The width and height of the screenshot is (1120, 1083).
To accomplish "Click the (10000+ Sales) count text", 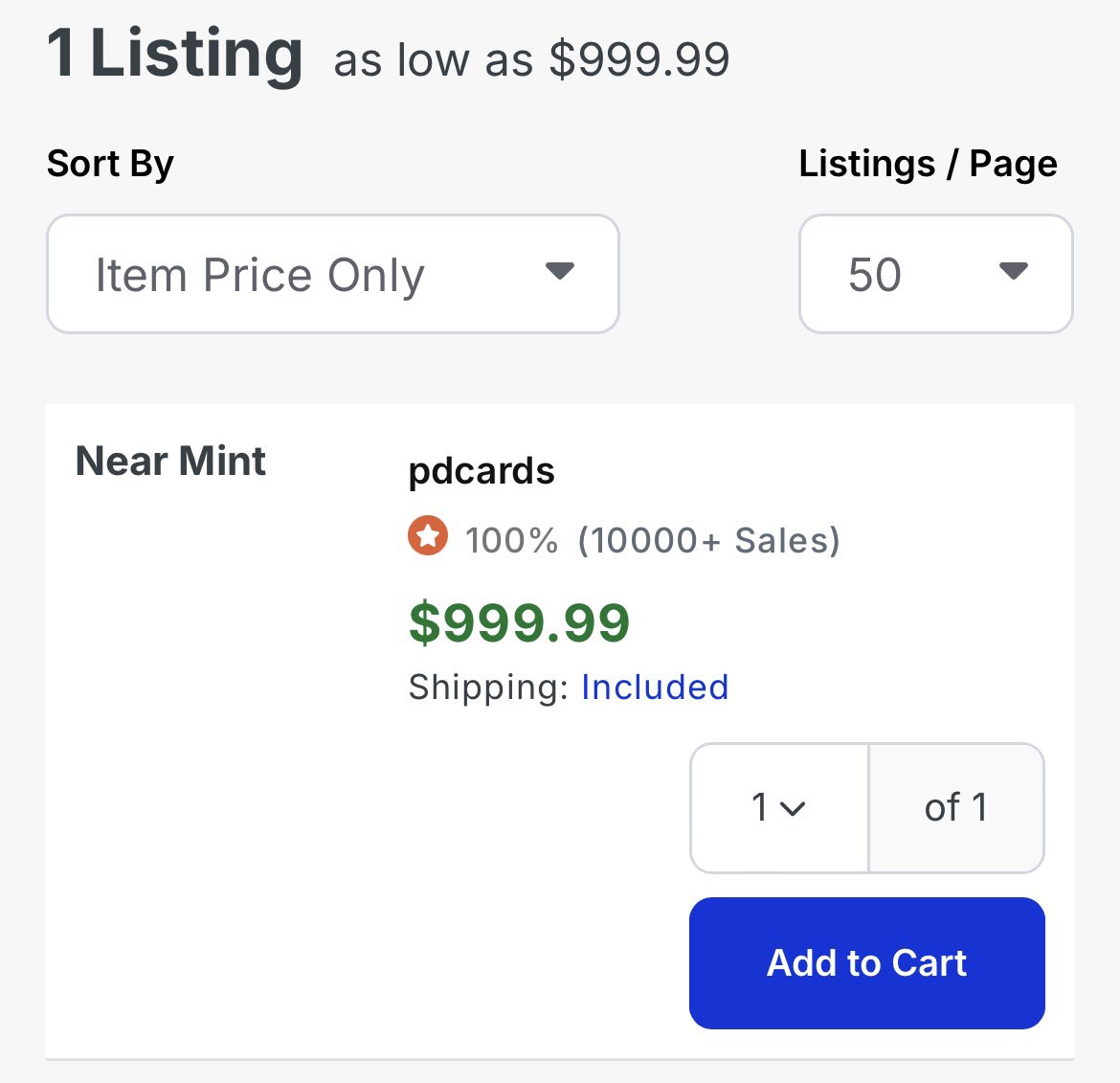I will 708,541.
